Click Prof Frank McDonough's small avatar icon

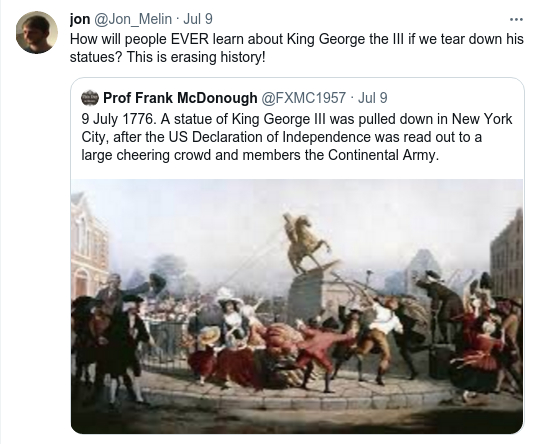click(90, 98)
